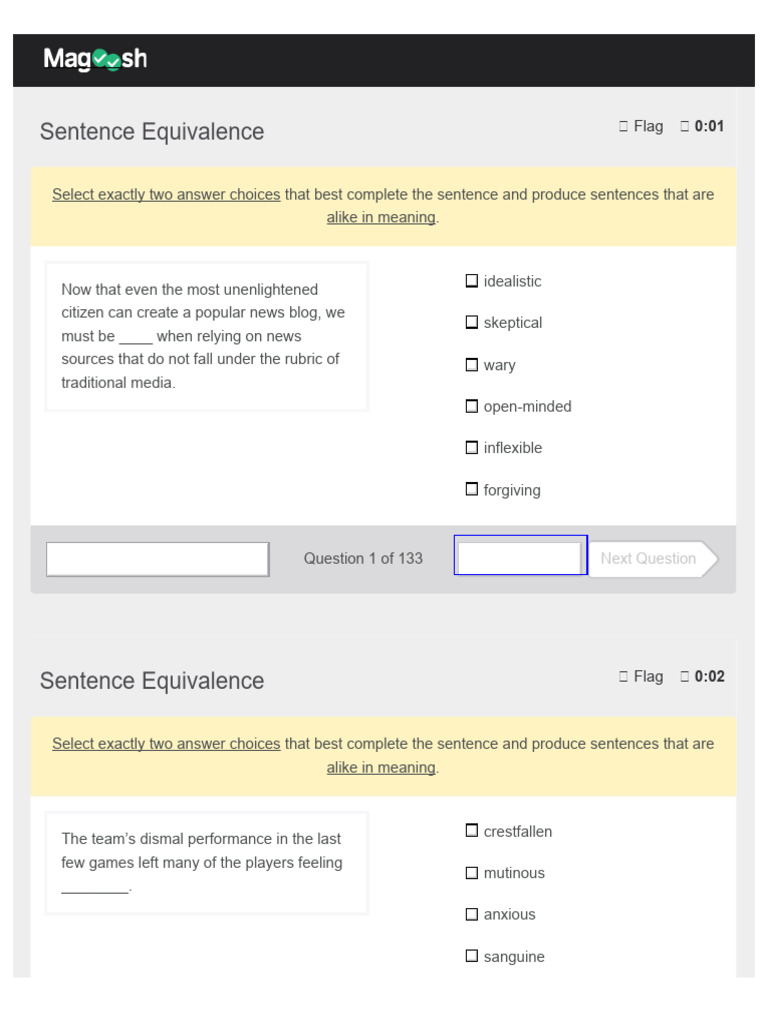Click 'alike in meaning' in second question
Viewport: 768px width, 1024px height.
[381, 767]
